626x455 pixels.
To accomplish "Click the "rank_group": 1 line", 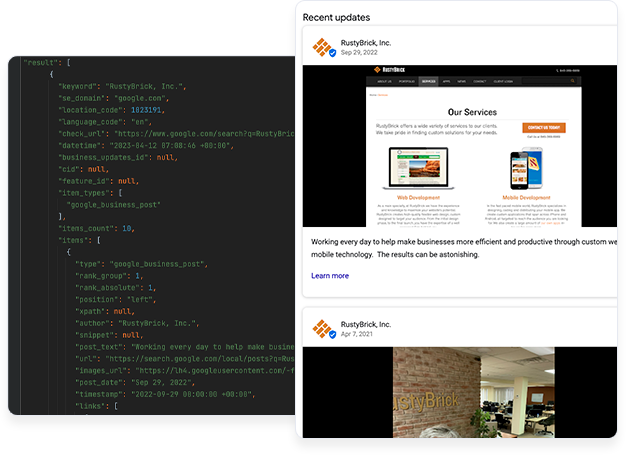I will (x=109, y=276).
